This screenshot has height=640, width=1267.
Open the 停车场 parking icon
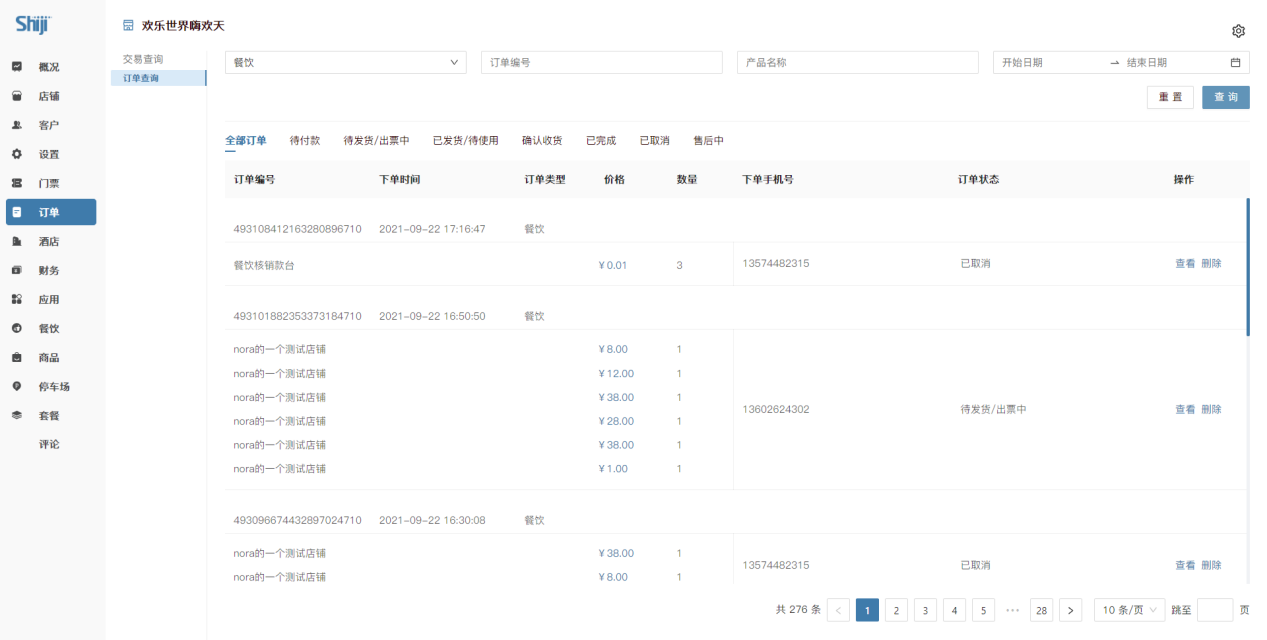(17, 386)
